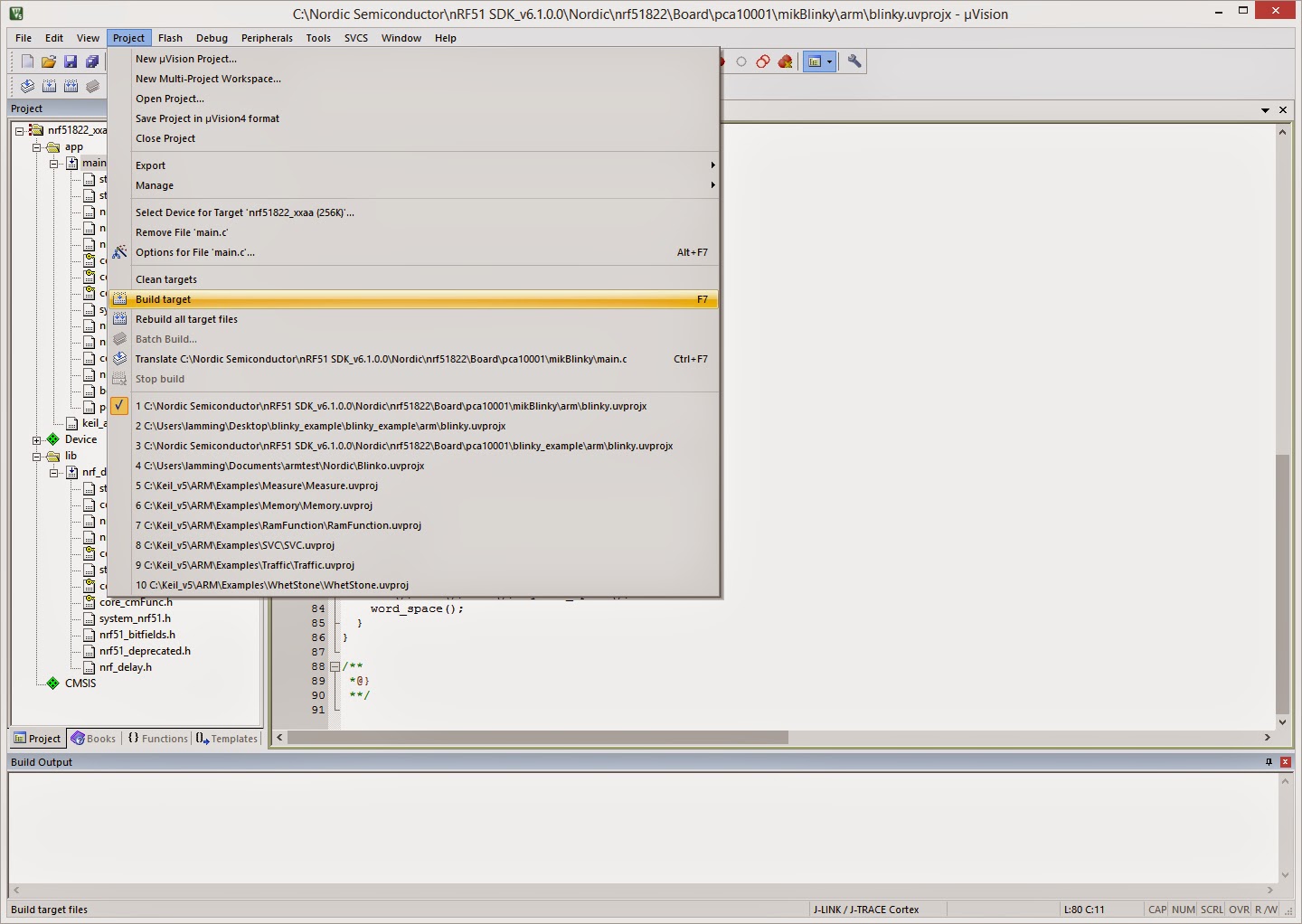Open the Peripherals menu
The width and height of the screenshot is (1302, 924).
click(x=267, y=38)
